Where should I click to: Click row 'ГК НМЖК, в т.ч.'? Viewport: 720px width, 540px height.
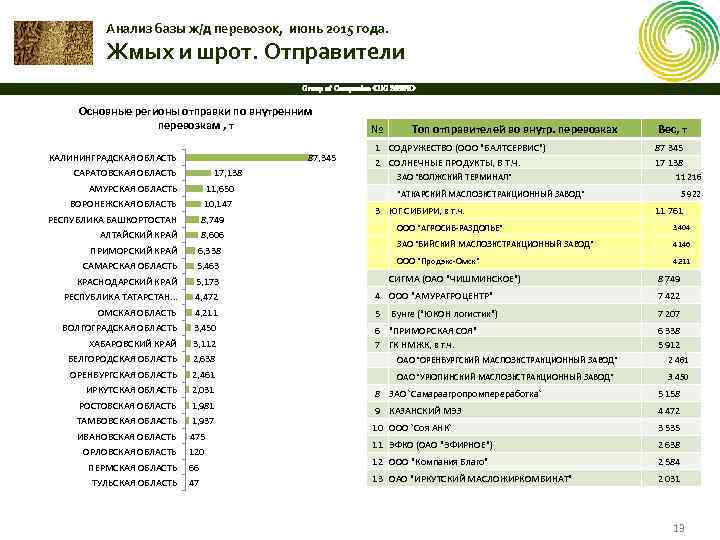(x=534, y=345)
